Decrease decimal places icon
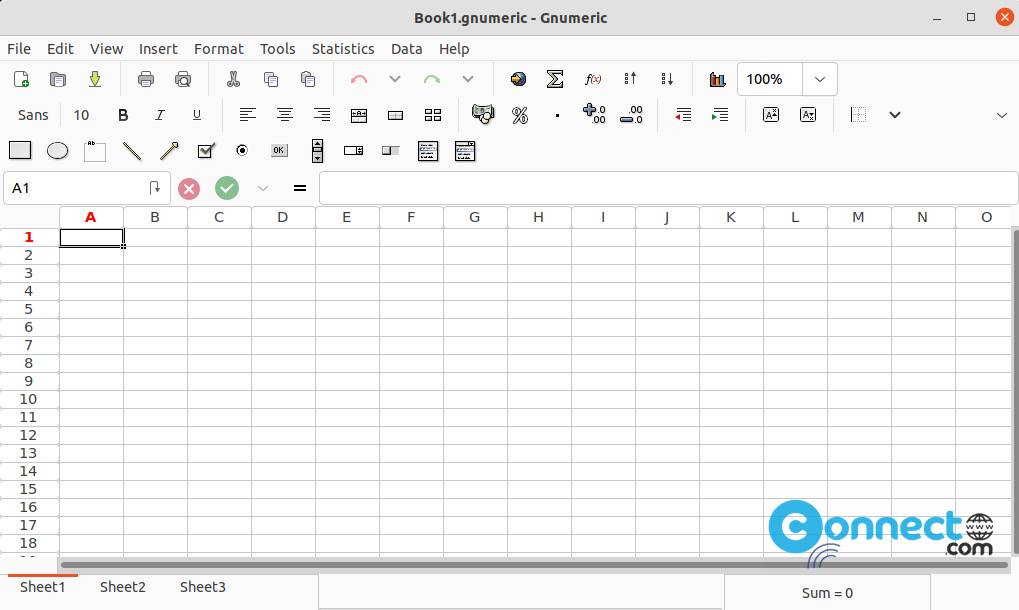This screenshot has width=1019, height=610. (x=631, y=114)
